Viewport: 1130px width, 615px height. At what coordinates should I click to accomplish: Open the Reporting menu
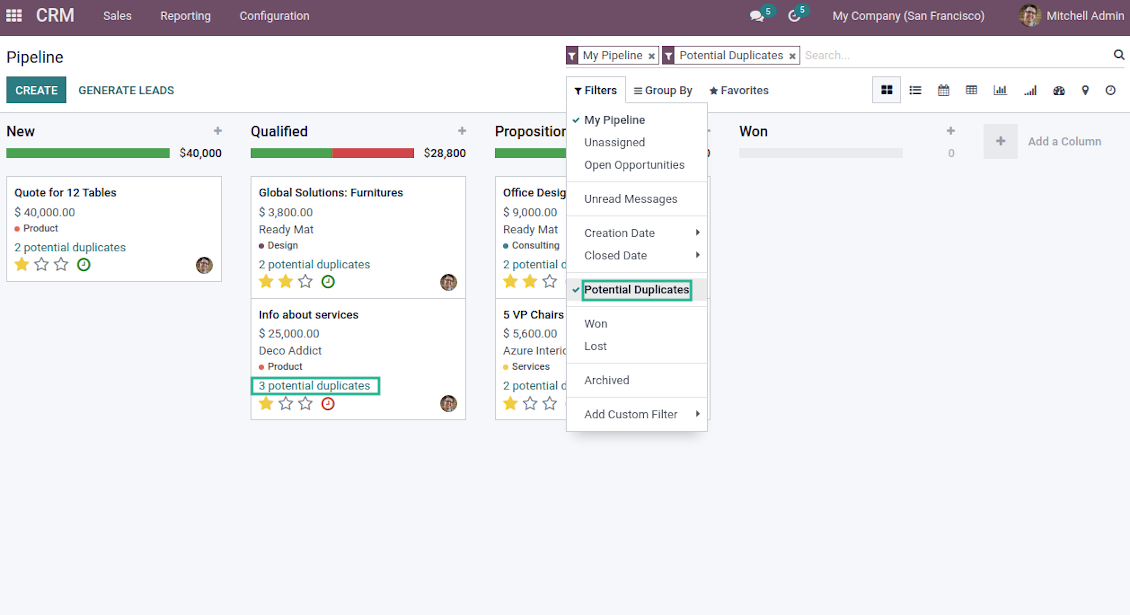pos(185,16)
